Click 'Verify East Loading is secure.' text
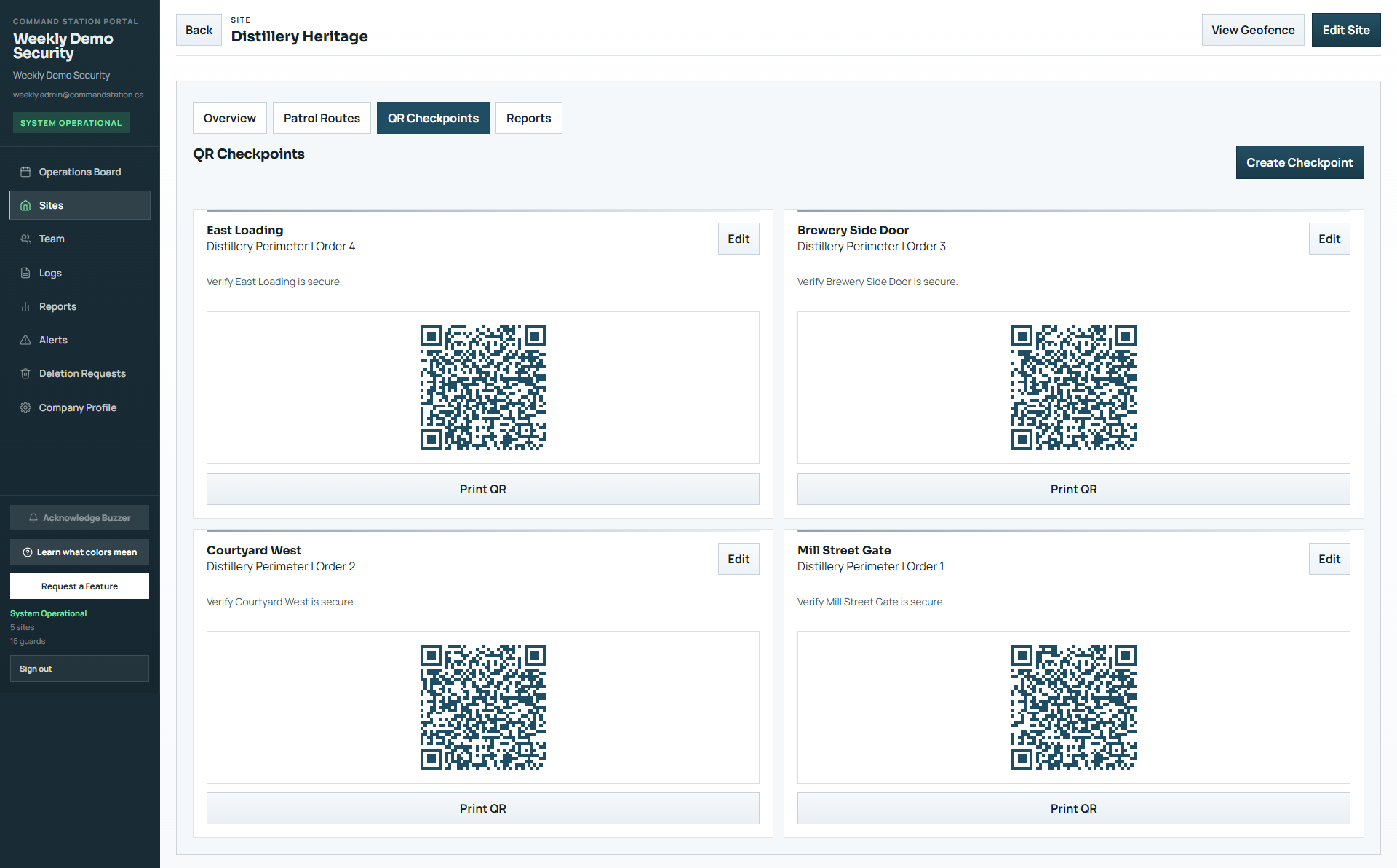1397x868 pixels. click(x=274, y=282)
